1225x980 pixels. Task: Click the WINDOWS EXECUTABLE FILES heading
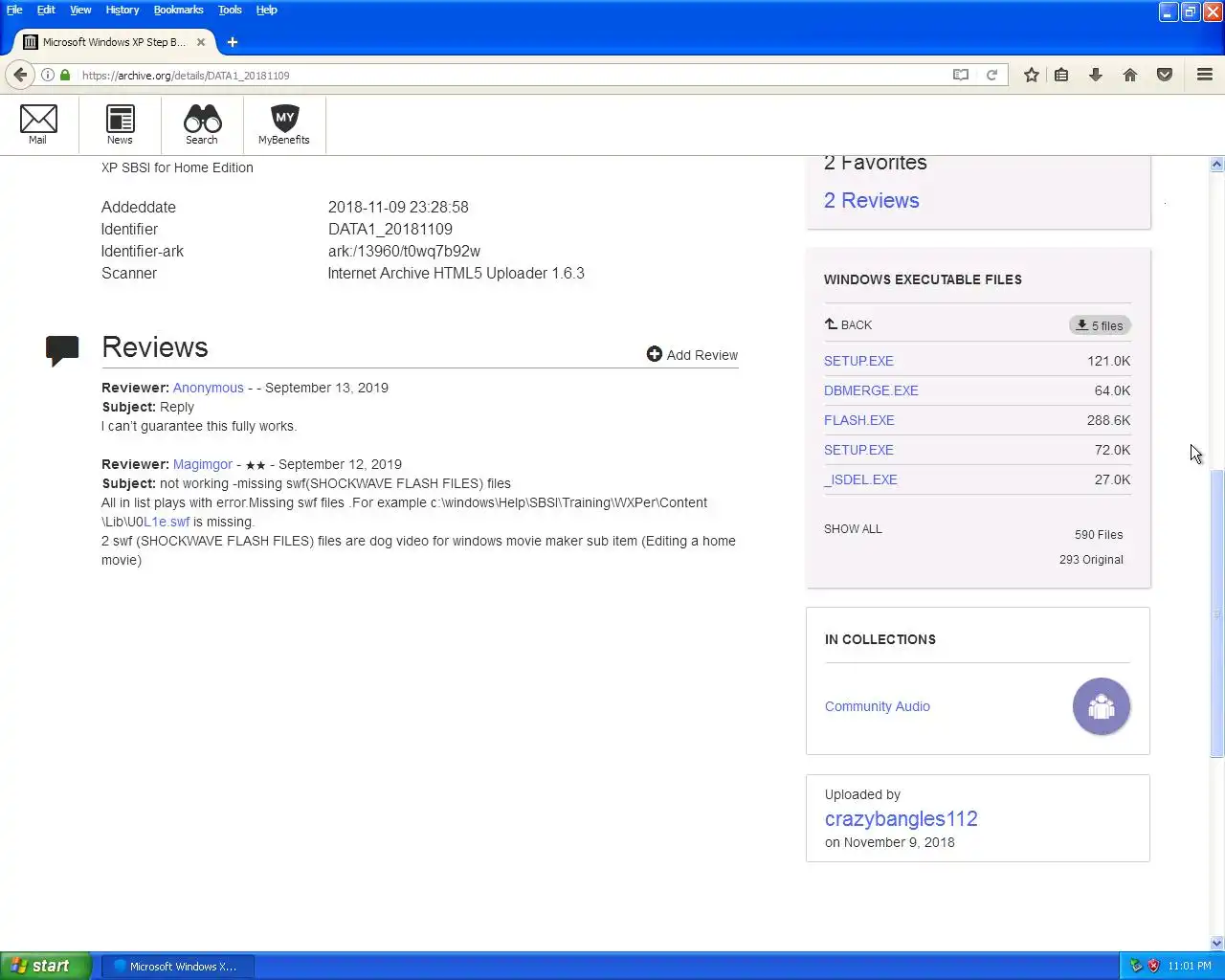point(923,279)
